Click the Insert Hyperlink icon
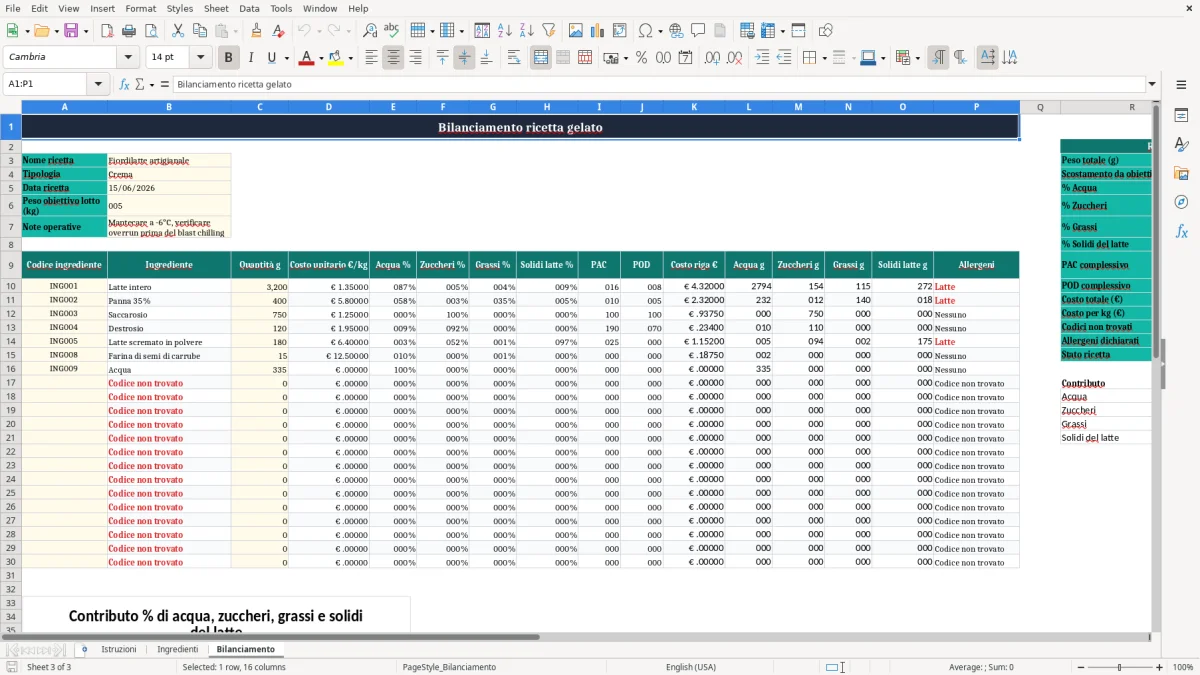This screenshot has height=675, width=1200. pos(676,31)
